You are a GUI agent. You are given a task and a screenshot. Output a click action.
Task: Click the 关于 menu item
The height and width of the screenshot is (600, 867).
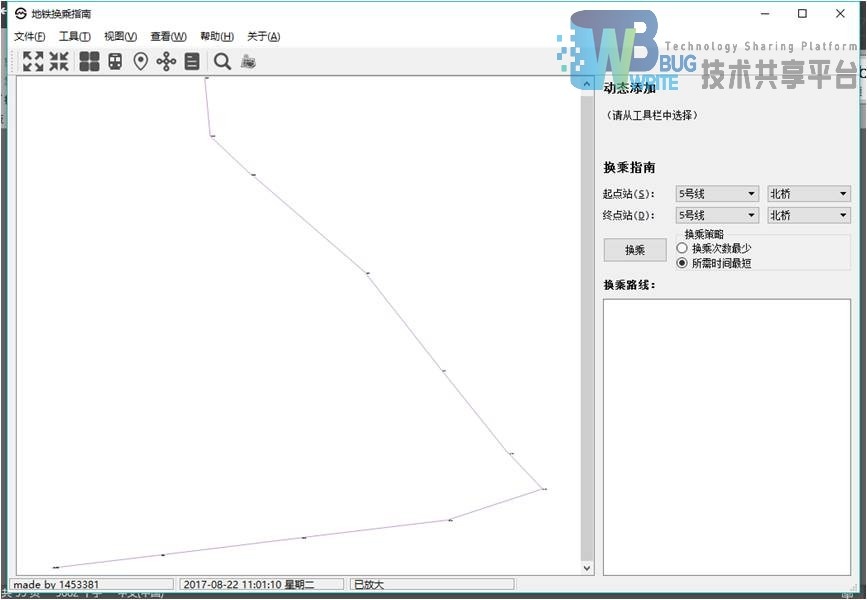pyautogui.click(x=263, y=35)
